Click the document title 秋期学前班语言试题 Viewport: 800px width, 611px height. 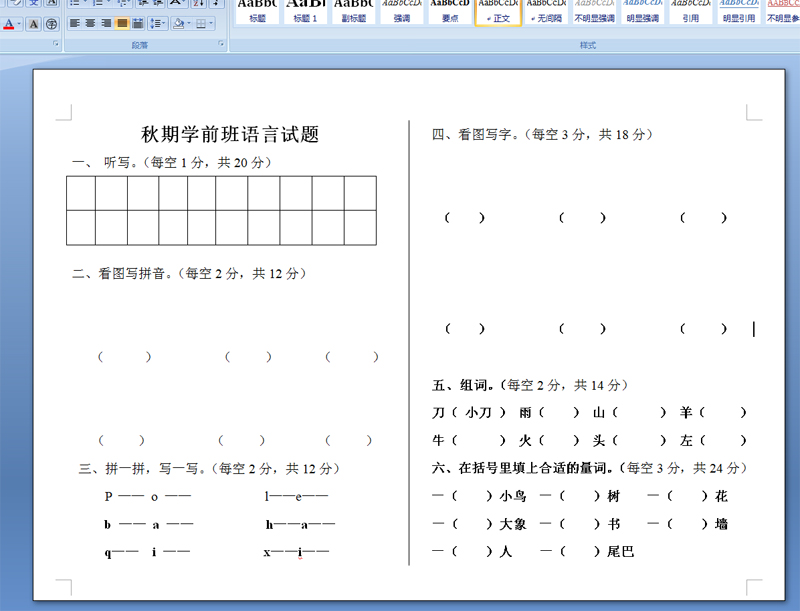(x=230, y=135)
